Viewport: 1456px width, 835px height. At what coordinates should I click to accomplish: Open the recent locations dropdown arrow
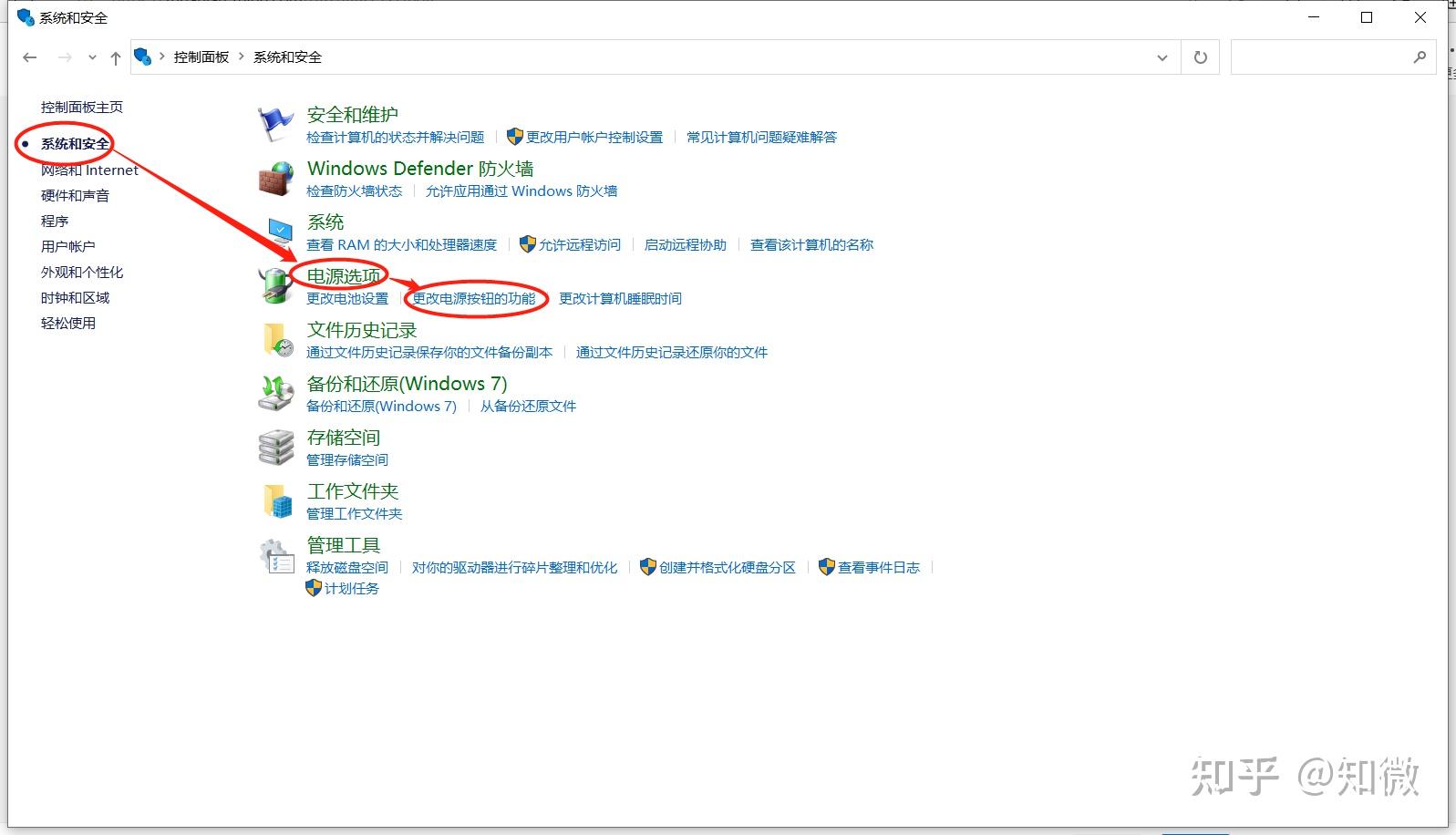click(92, 57)
